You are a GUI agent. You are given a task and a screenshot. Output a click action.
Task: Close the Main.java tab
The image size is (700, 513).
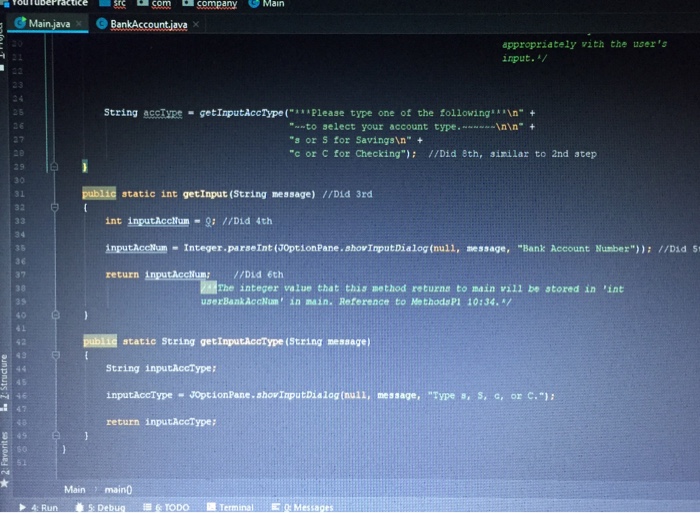79,24
